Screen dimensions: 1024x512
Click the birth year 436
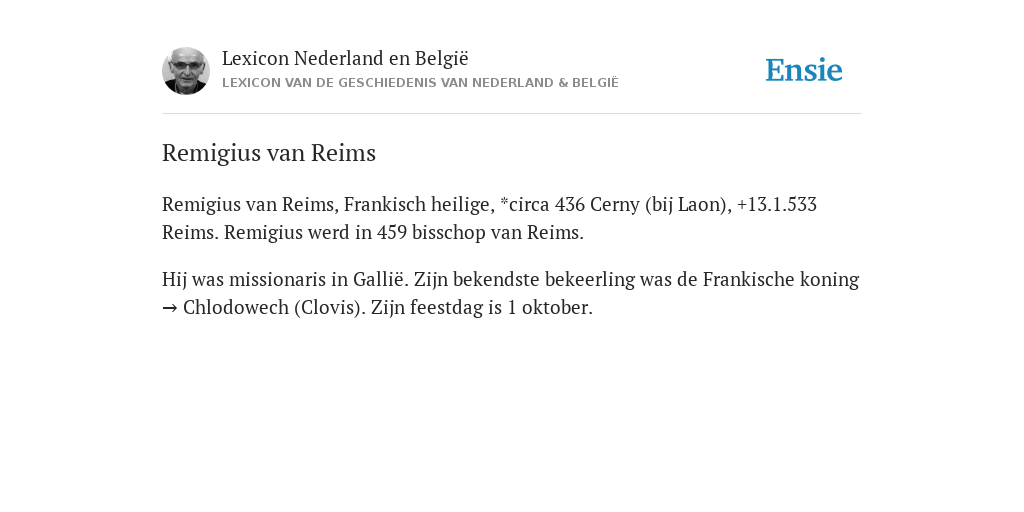pos(569,205)
